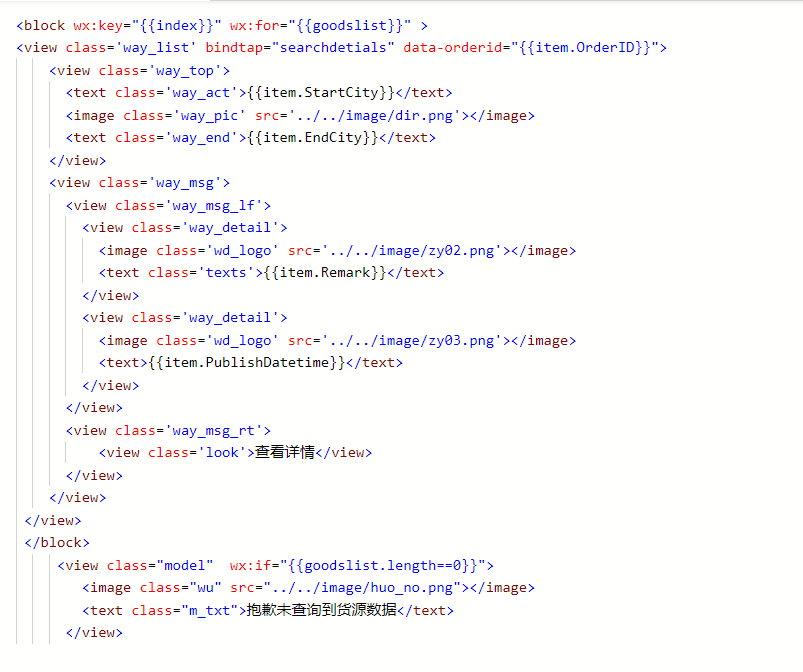Click the wx:for attribute in block tag
This screenshot has height=672, width=803.
pos(320,26)
